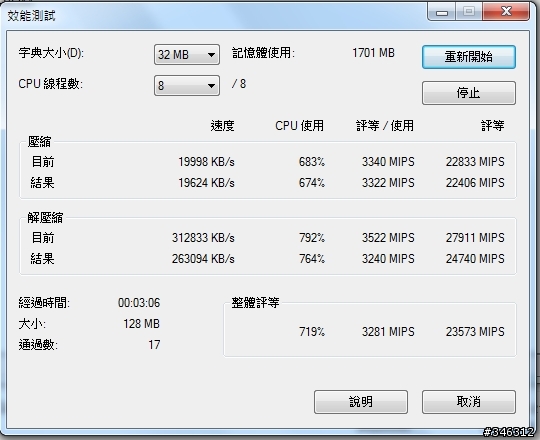Viewport: 540px width, 440px height.
Task: Click the overall 3281 MIPS value
Action: click(388, 332)
